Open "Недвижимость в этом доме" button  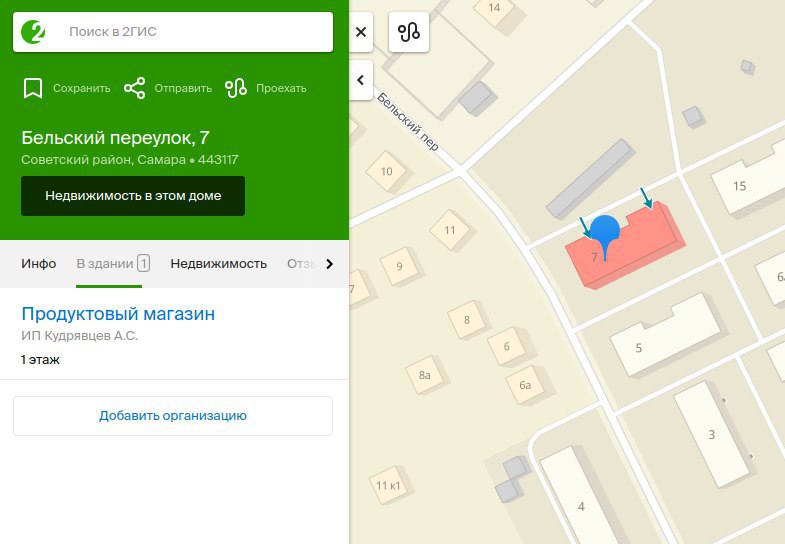133,196
